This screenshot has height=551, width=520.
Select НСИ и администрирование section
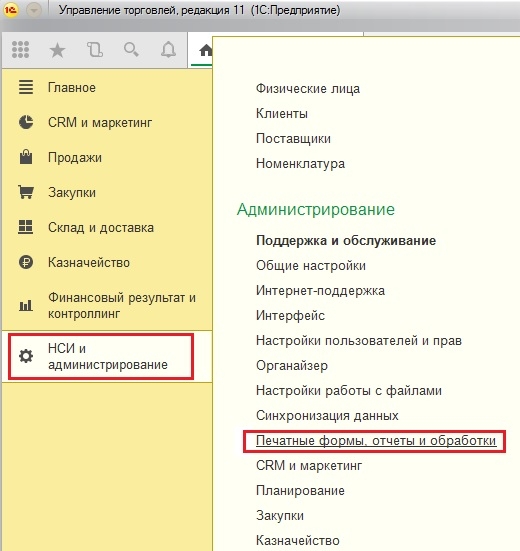point(108,356)
